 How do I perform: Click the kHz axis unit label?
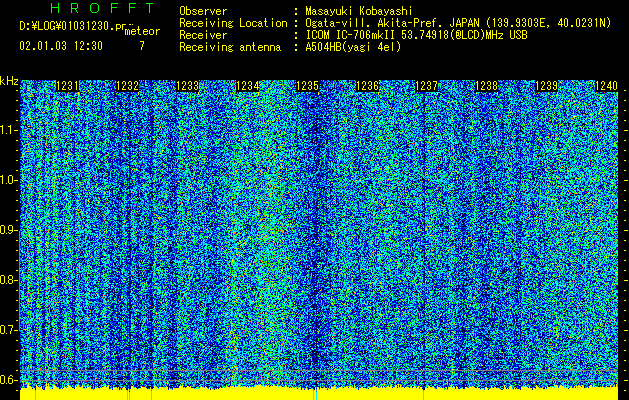click(9, 81)
